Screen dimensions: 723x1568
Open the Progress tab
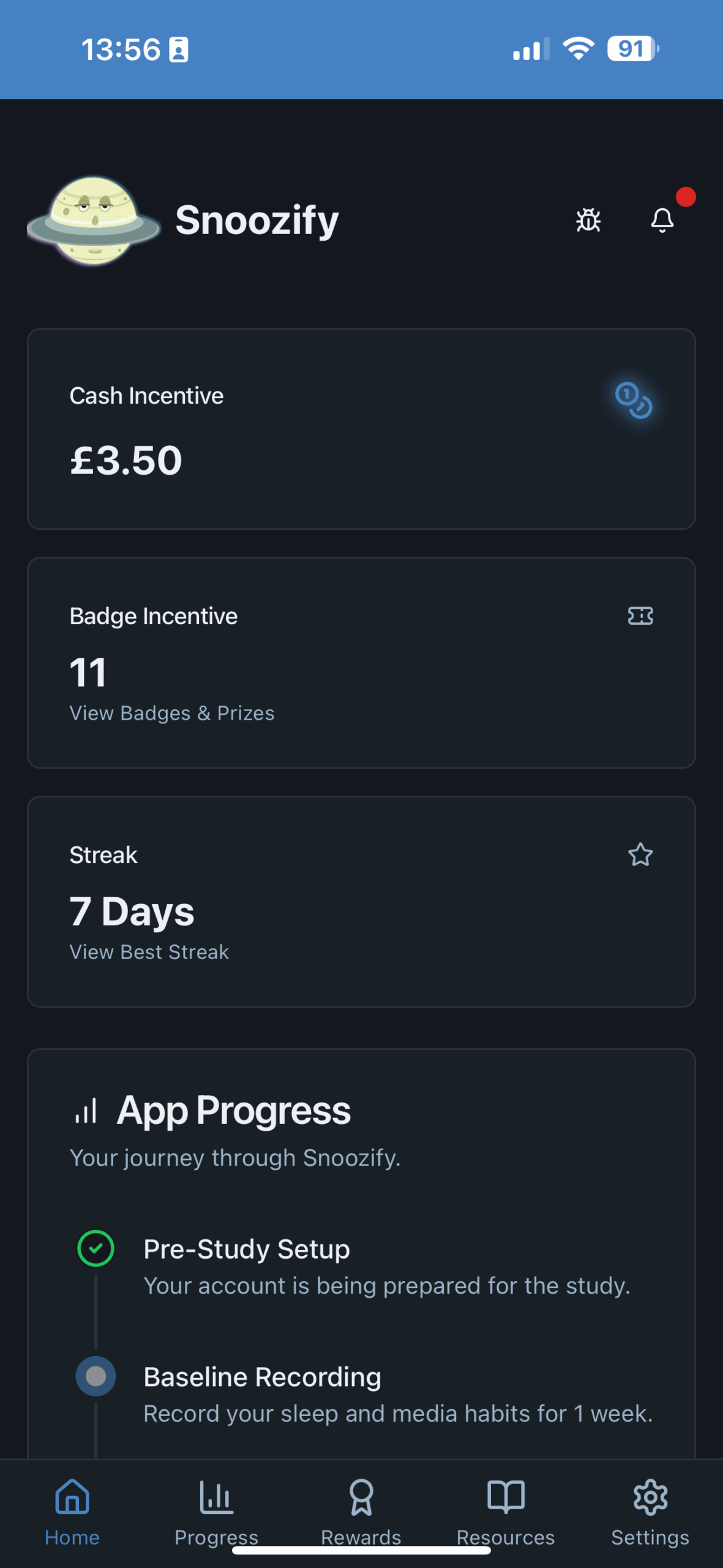point(216,1511)
